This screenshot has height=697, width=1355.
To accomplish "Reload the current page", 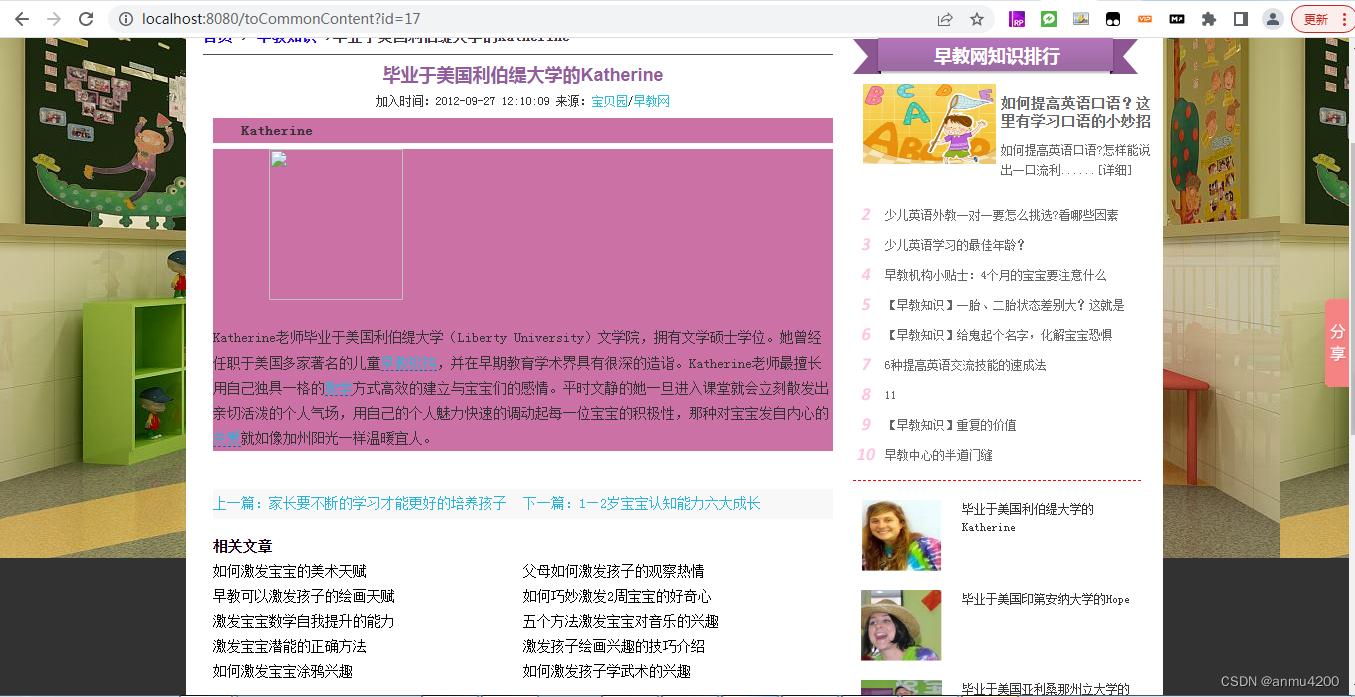I will tap(86, 19).
